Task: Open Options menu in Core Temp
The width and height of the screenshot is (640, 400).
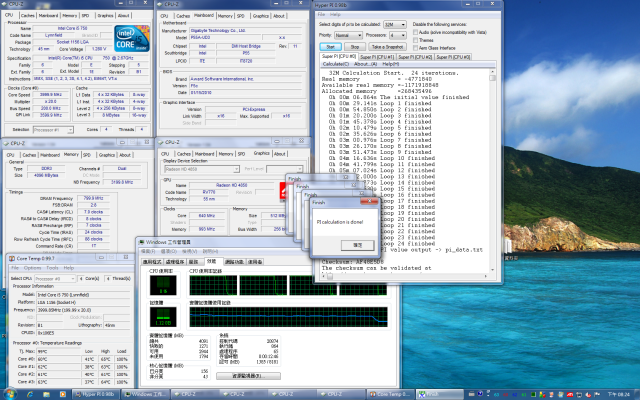Action: coord(32,268)
